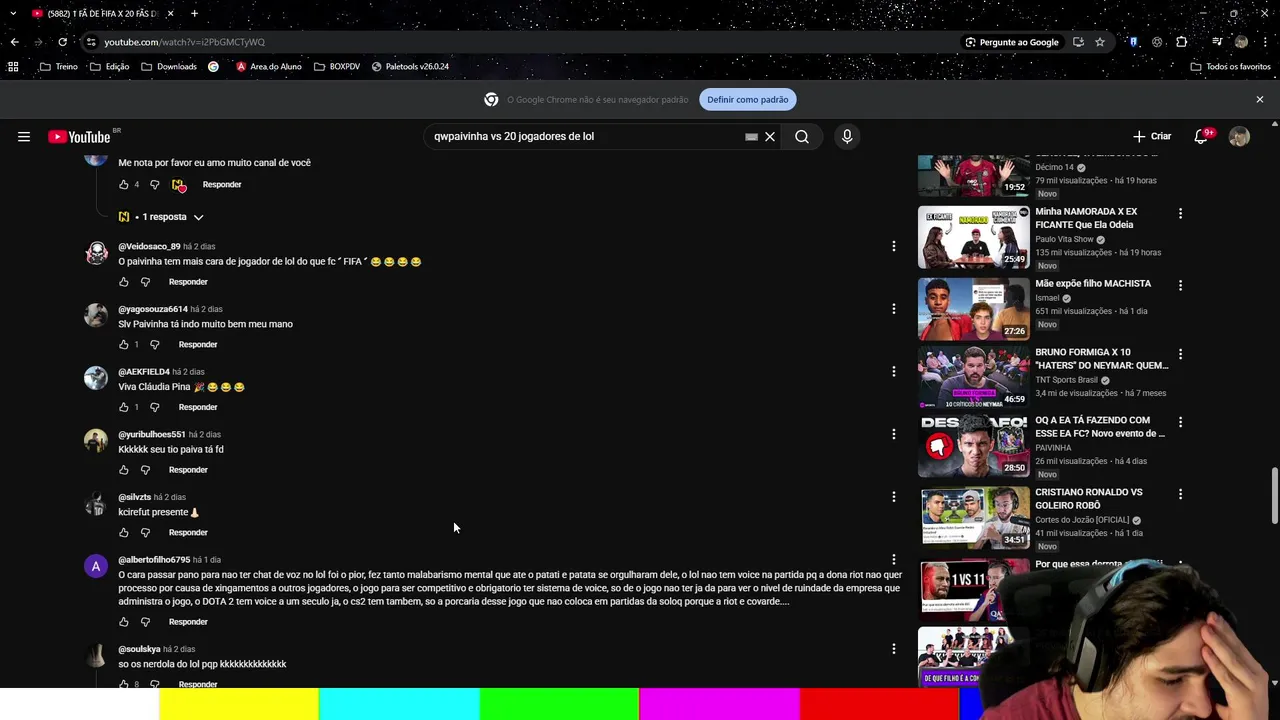This screenshot has width=1280, height=720.
Task: Open Mãe expõe filho MACHISTA thumbnail
Action: pos(973,309)
